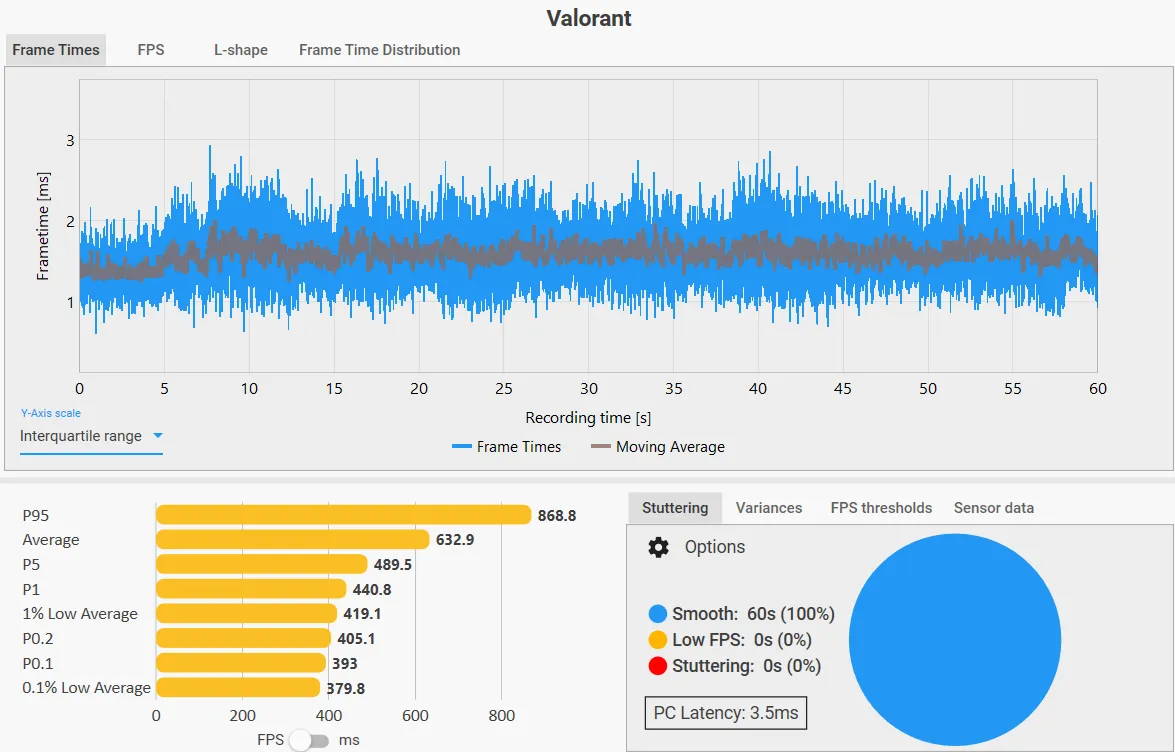Click the blue stuttering pie chart
The height and width of the screenshot is (752, 1175).
[x=955, y=640]
